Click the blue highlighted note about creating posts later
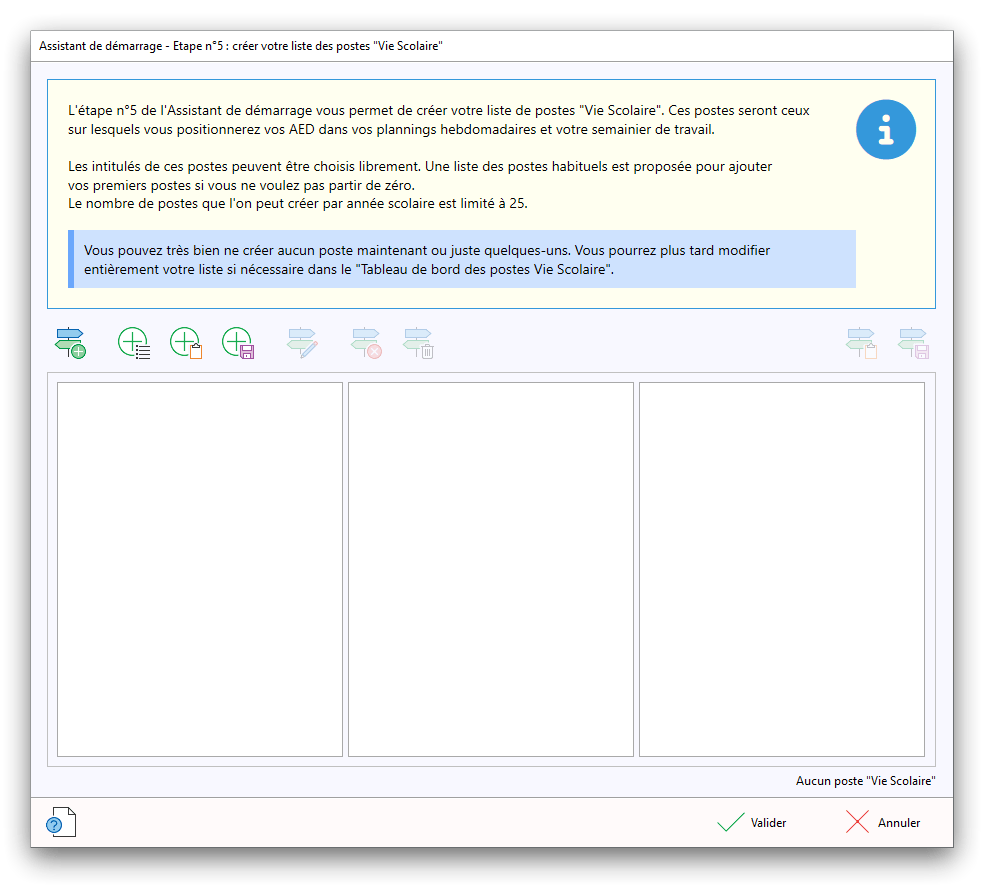The image size is (984, 888). pos(462,260)
